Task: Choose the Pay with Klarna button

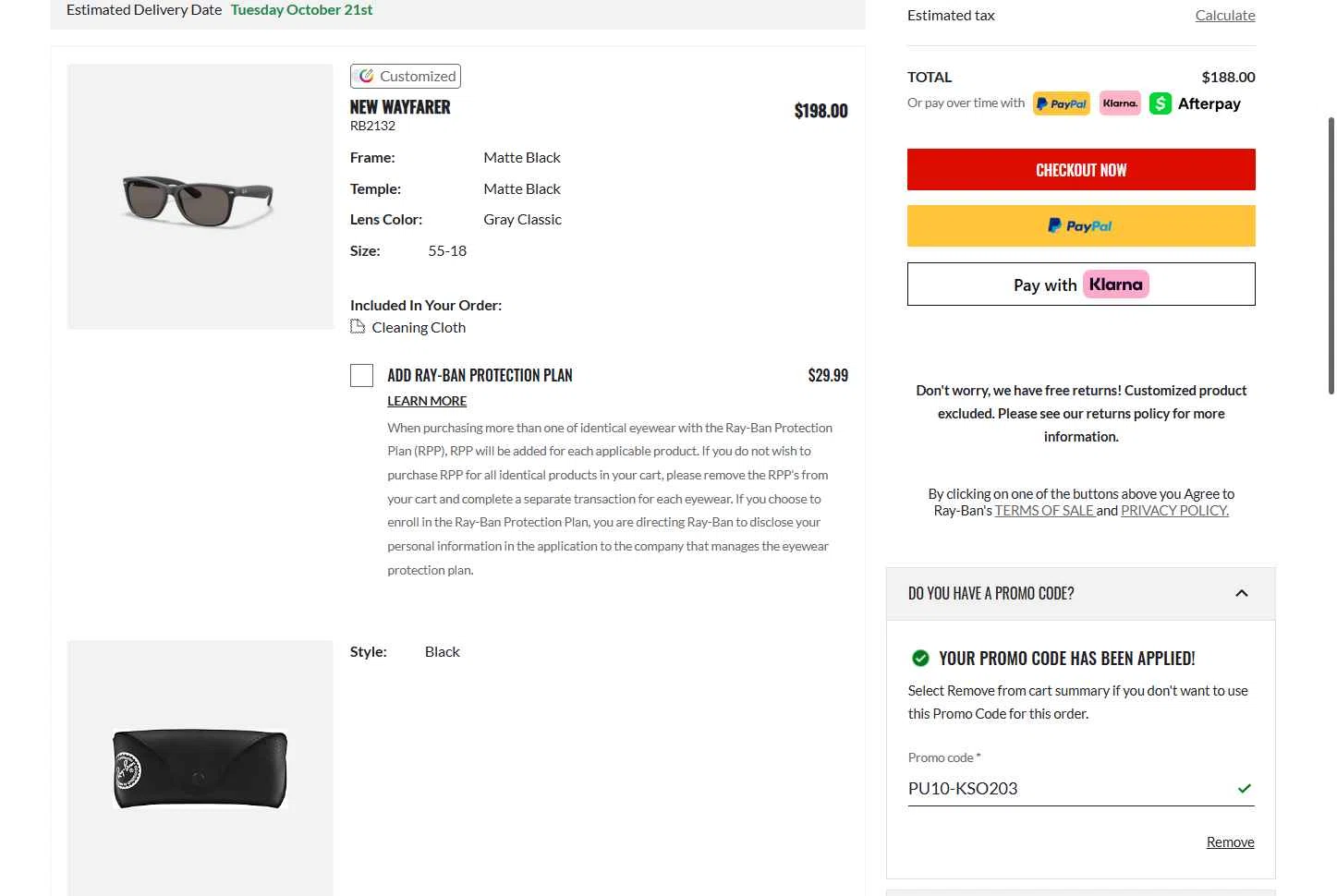Action: (1080, 285)
